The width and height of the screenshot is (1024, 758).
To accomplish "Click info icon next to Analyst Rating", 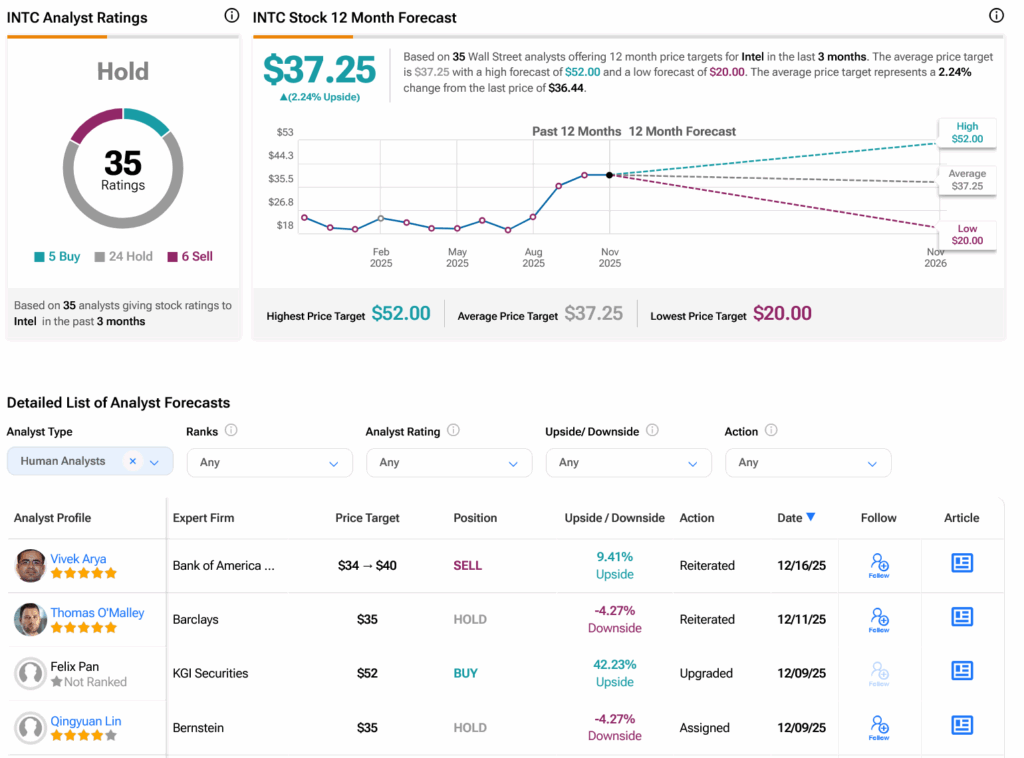I will click(x=453, y=431).
